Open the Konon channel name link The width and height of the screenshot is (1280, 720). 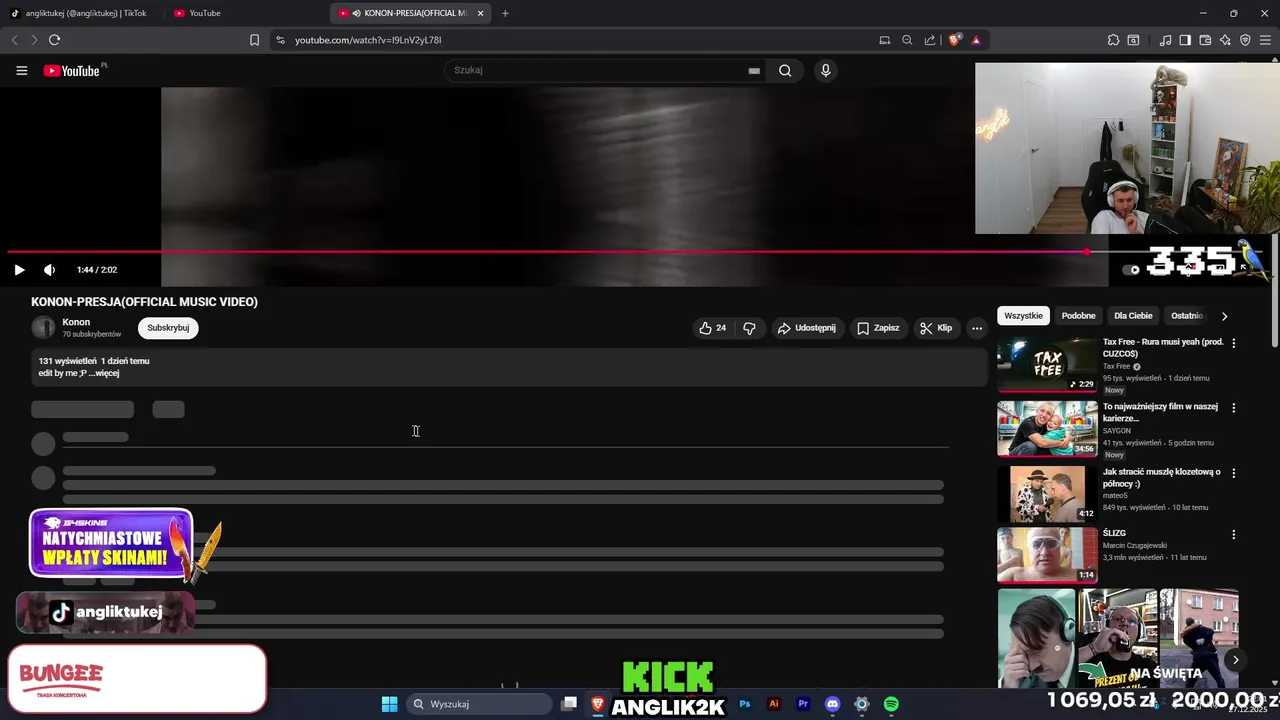(76, 322)
